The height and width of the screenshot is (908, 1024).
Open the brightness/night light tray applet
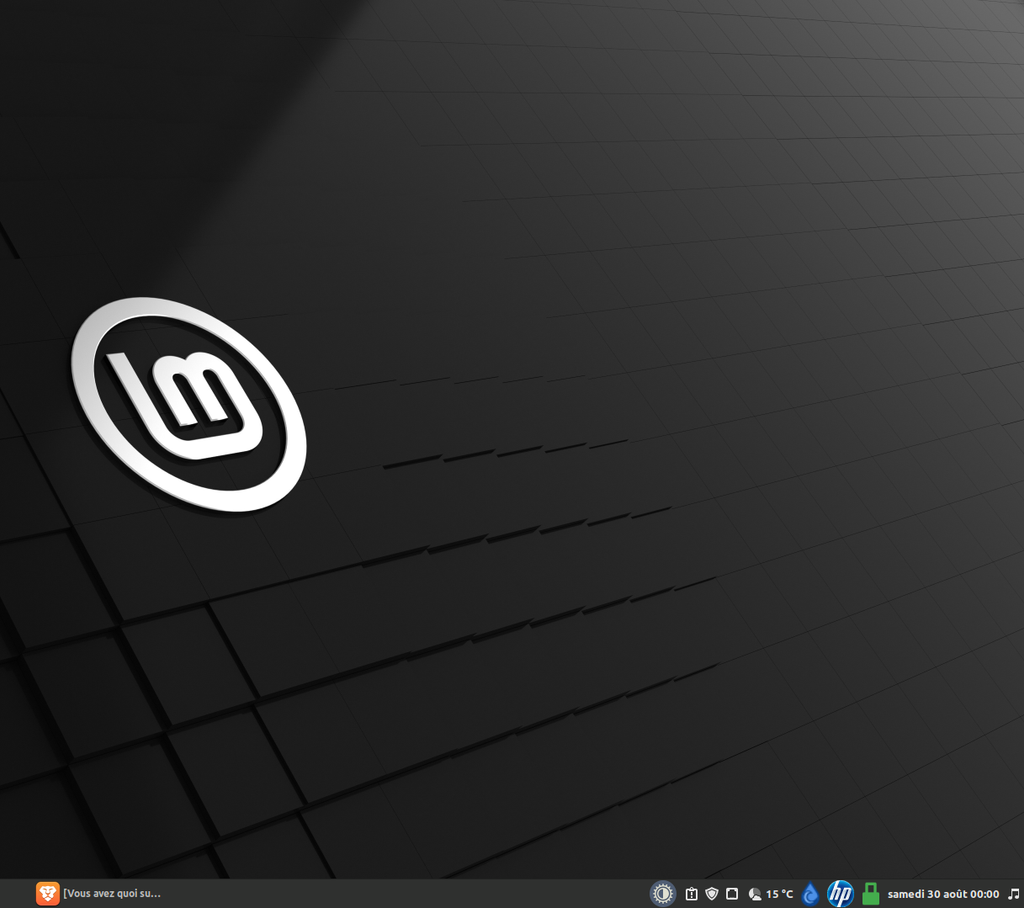tap(662, 893)
